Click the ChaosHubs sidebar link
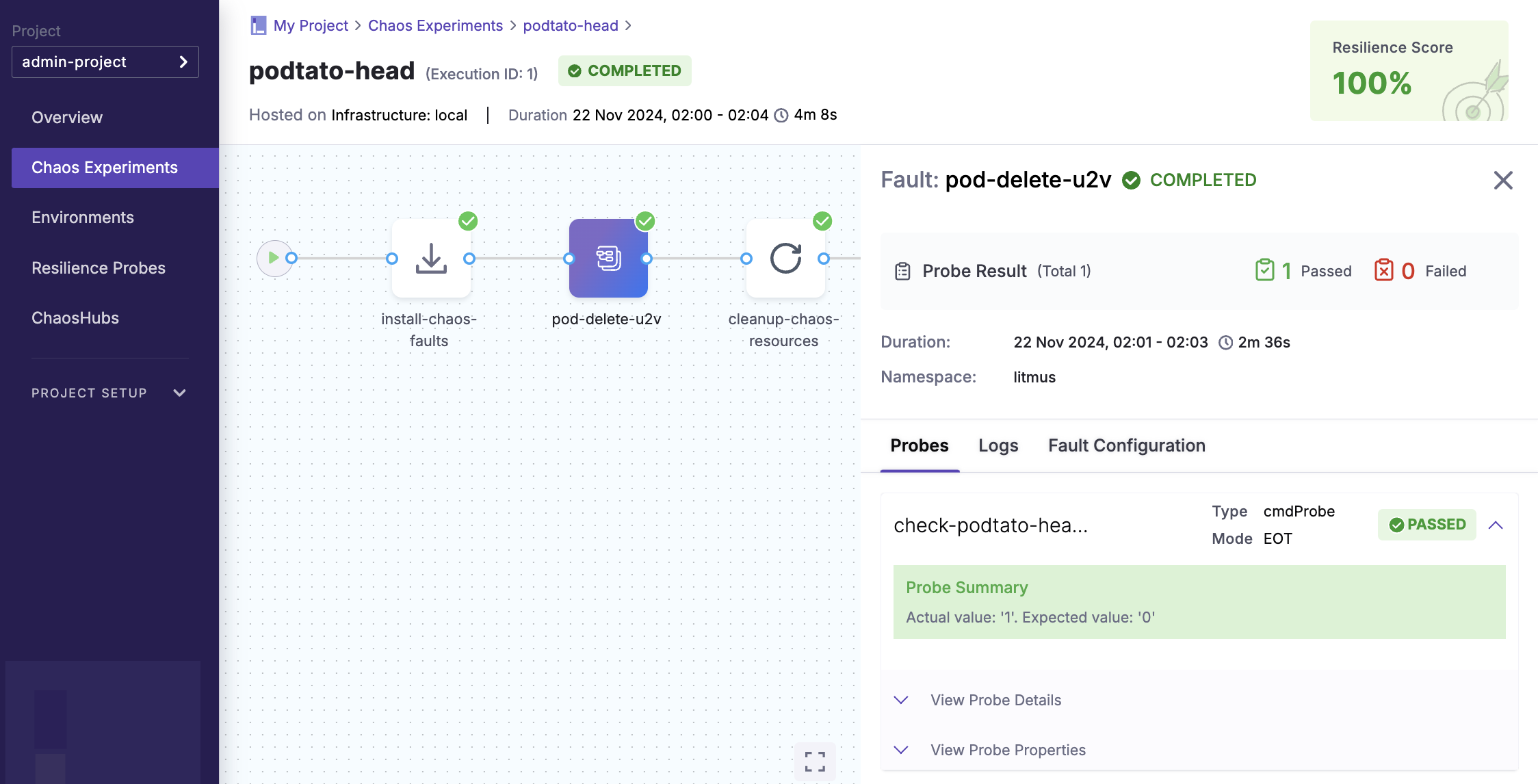Viewport: 1538px width, 784px height. click(75, 317)
